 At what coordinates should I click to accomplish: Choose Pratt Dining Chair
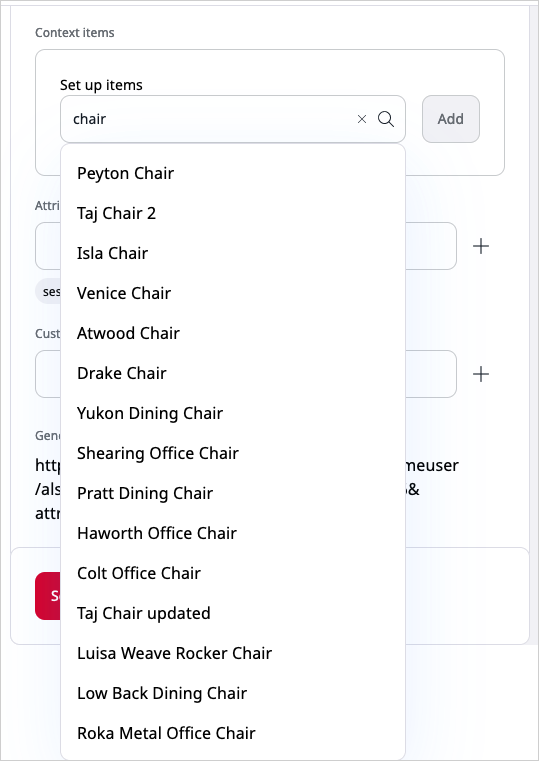(233, 494)
